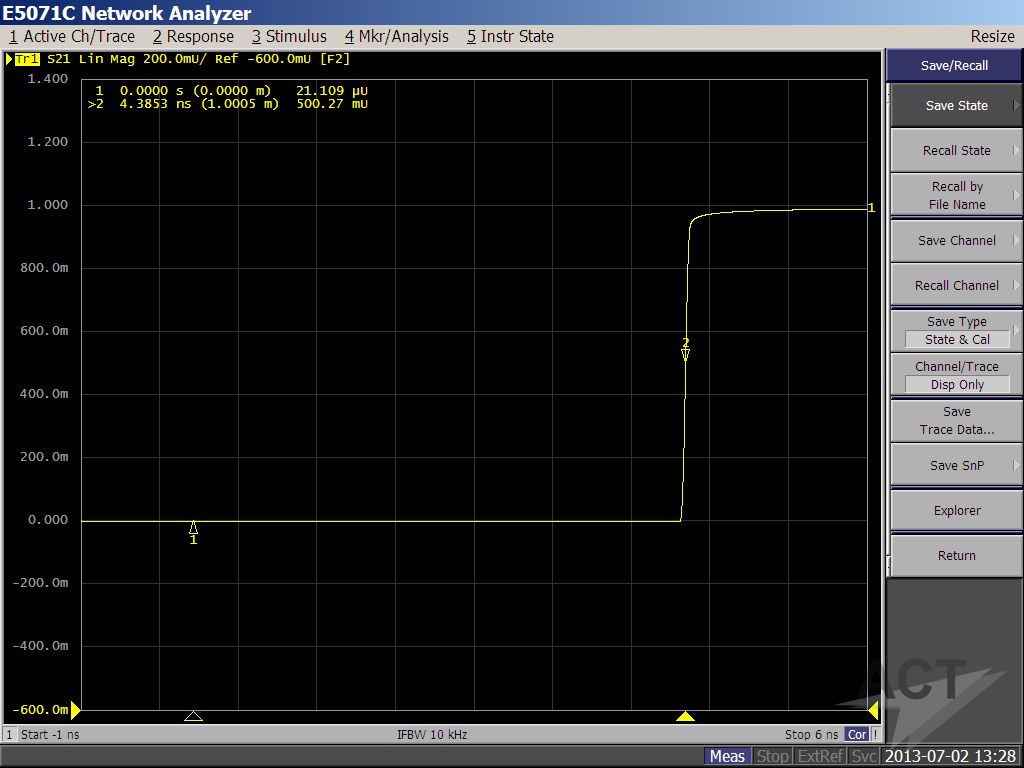
Task: Click the right-side reference position arrow at the graph bottom
Action: pos(873,710)
